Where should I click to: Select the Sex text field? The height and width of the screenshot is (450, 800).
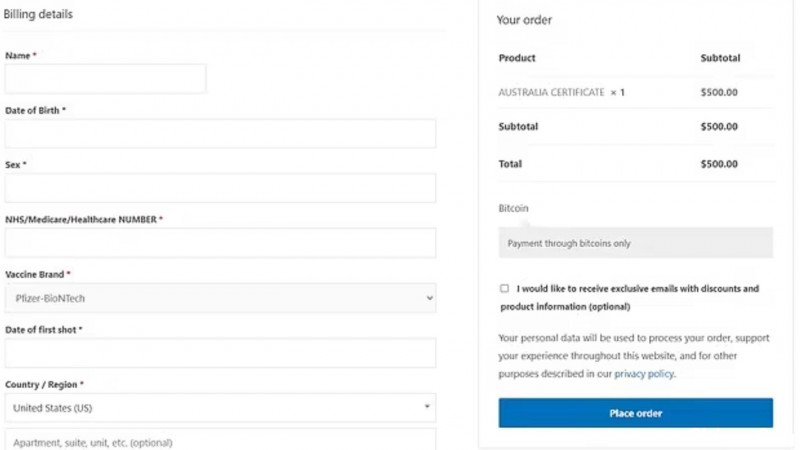(x=220, y=188)
